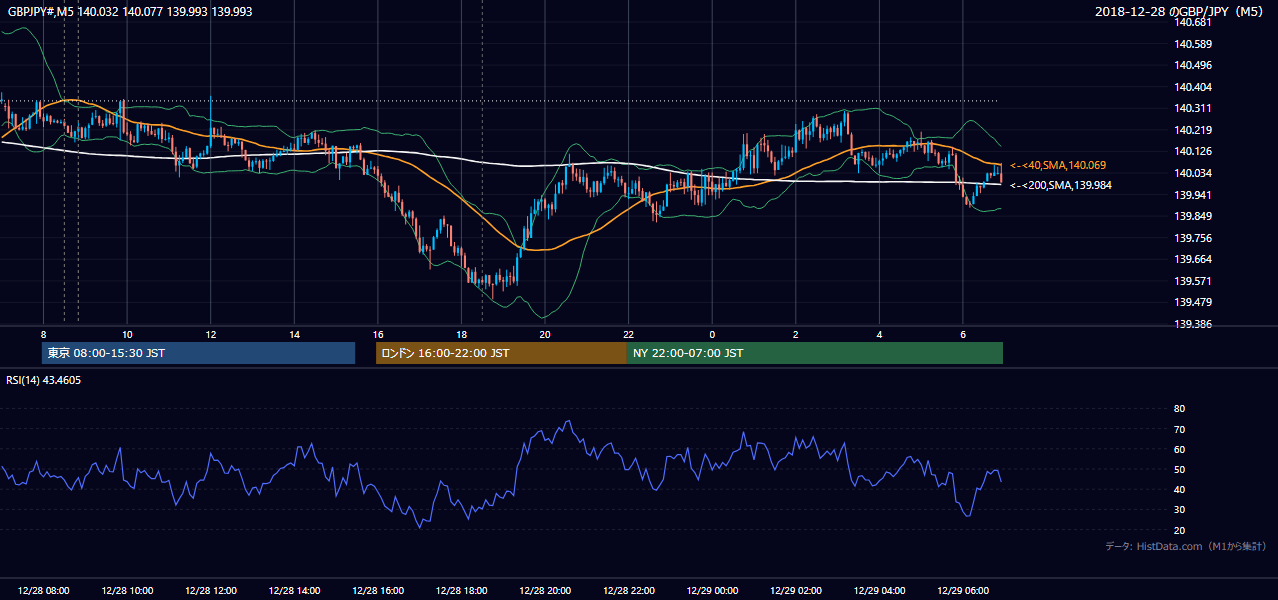Click the RSI 80 level label

[x=1179, y=409]
